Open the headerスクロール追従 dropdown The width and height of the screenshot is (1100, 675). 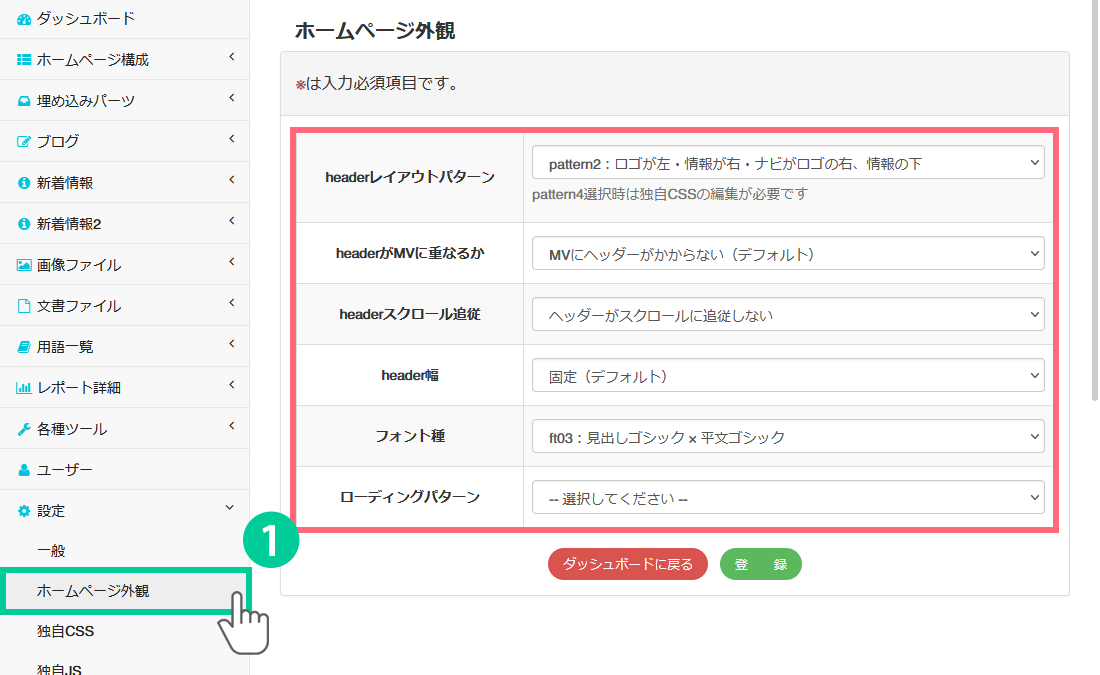[788, 315]
